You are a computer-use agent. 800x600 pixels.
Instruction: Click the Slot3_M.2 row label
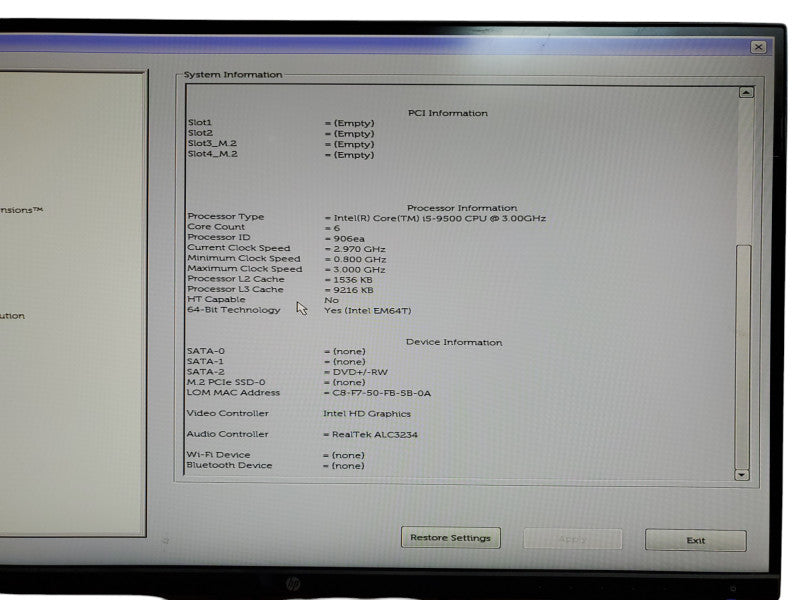[x=212, y=143]
